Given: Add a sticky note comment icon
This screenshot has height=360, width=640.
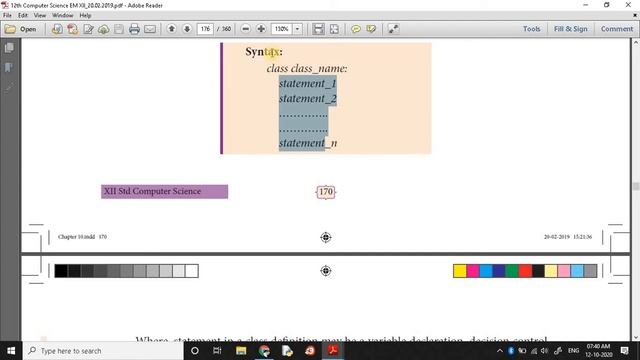Looking at the screenshot, I should 356,29.
